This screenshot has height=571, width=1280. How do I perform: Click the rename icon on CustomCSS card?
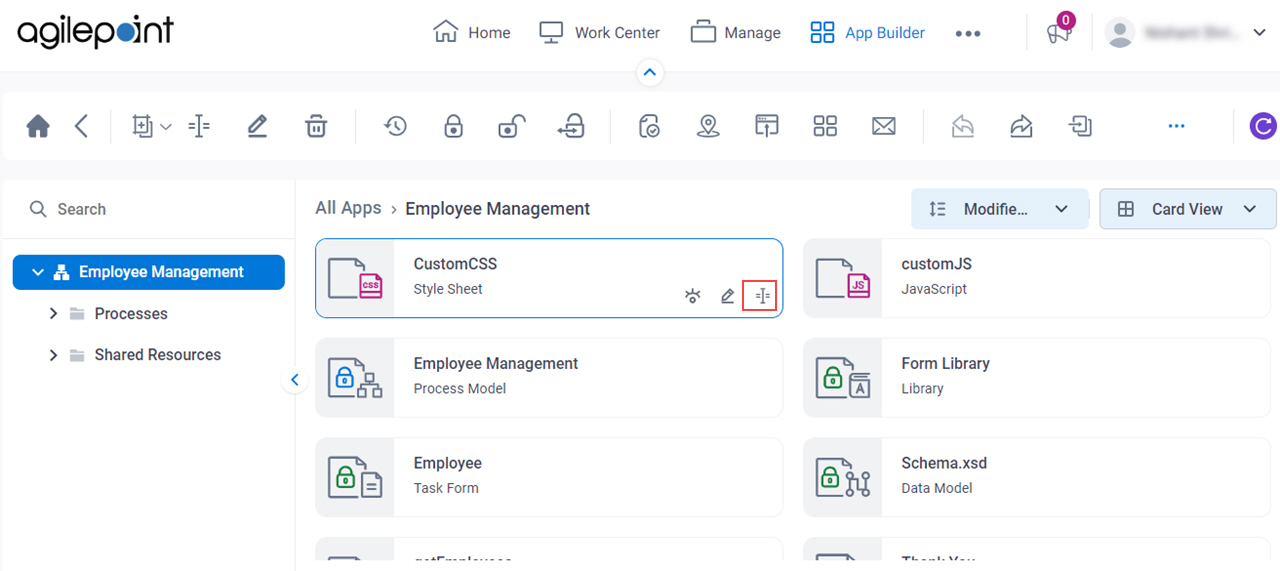coord(762,296)
